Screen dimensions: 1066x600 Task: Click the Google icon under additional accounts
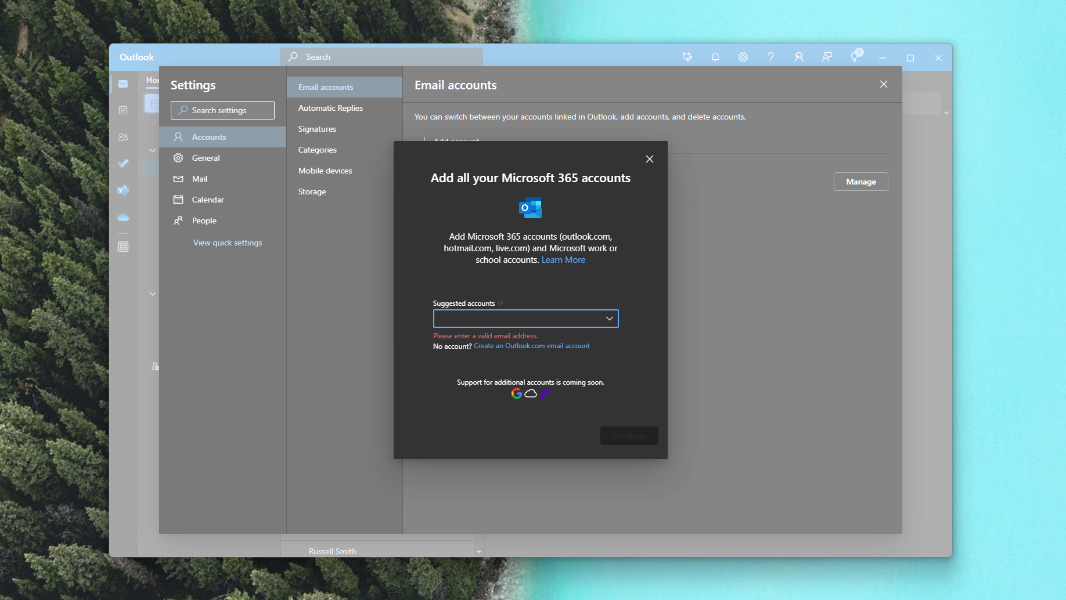(517, 394)
